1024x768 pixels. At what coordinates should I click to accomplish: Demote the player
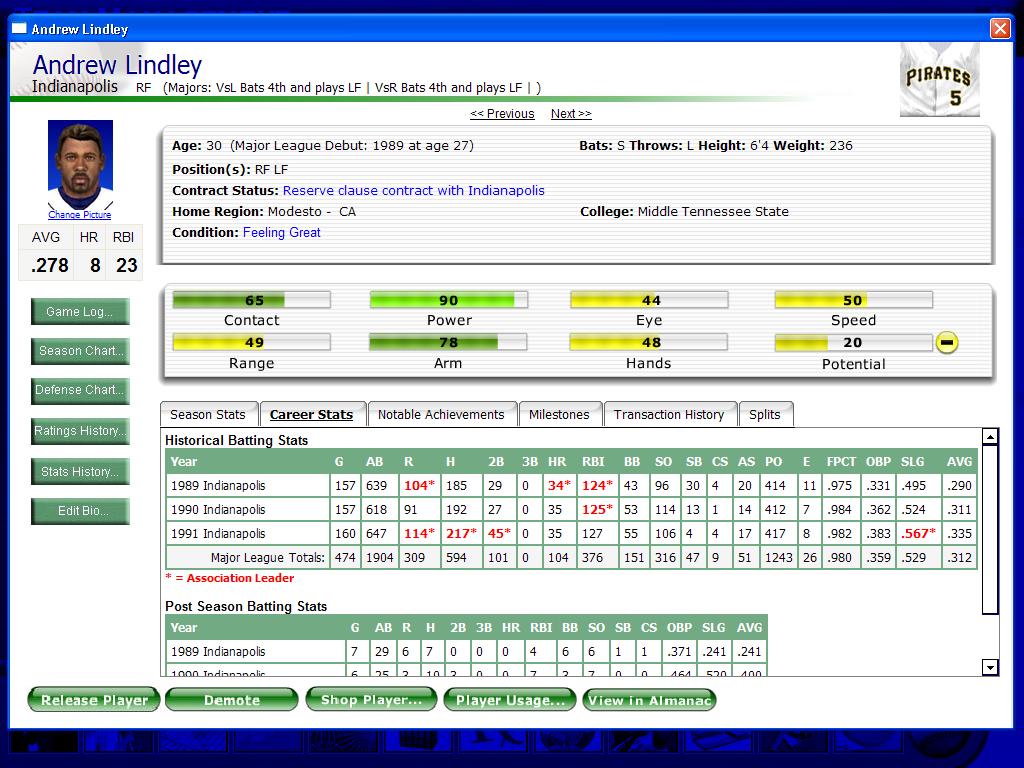pyautogui.click(x=232, y=700)
